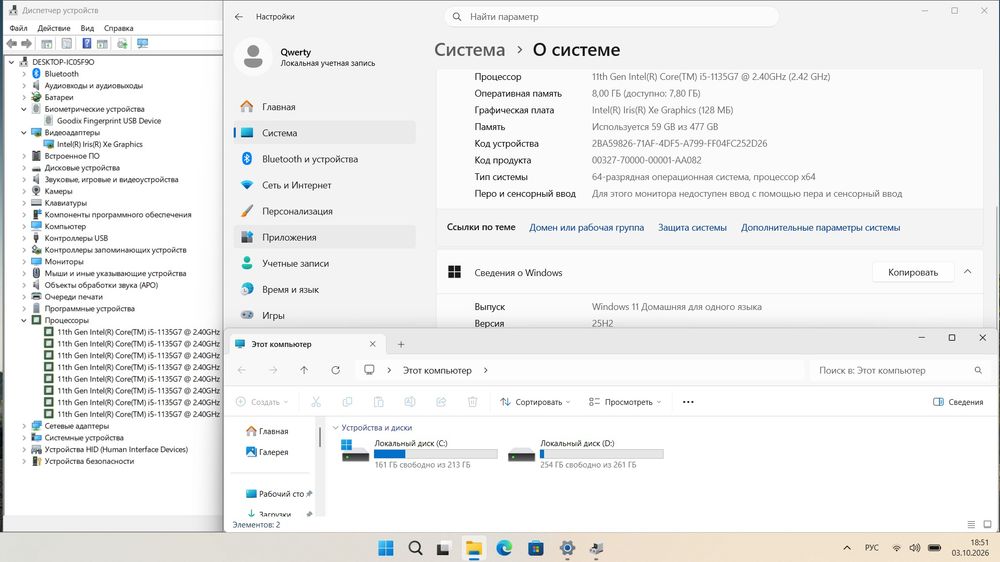Select Intel(R) Iris(R) Xe Graphics tree item
Image resolution: width=1000 pixels, height=562 pixels.
(99, 144)
